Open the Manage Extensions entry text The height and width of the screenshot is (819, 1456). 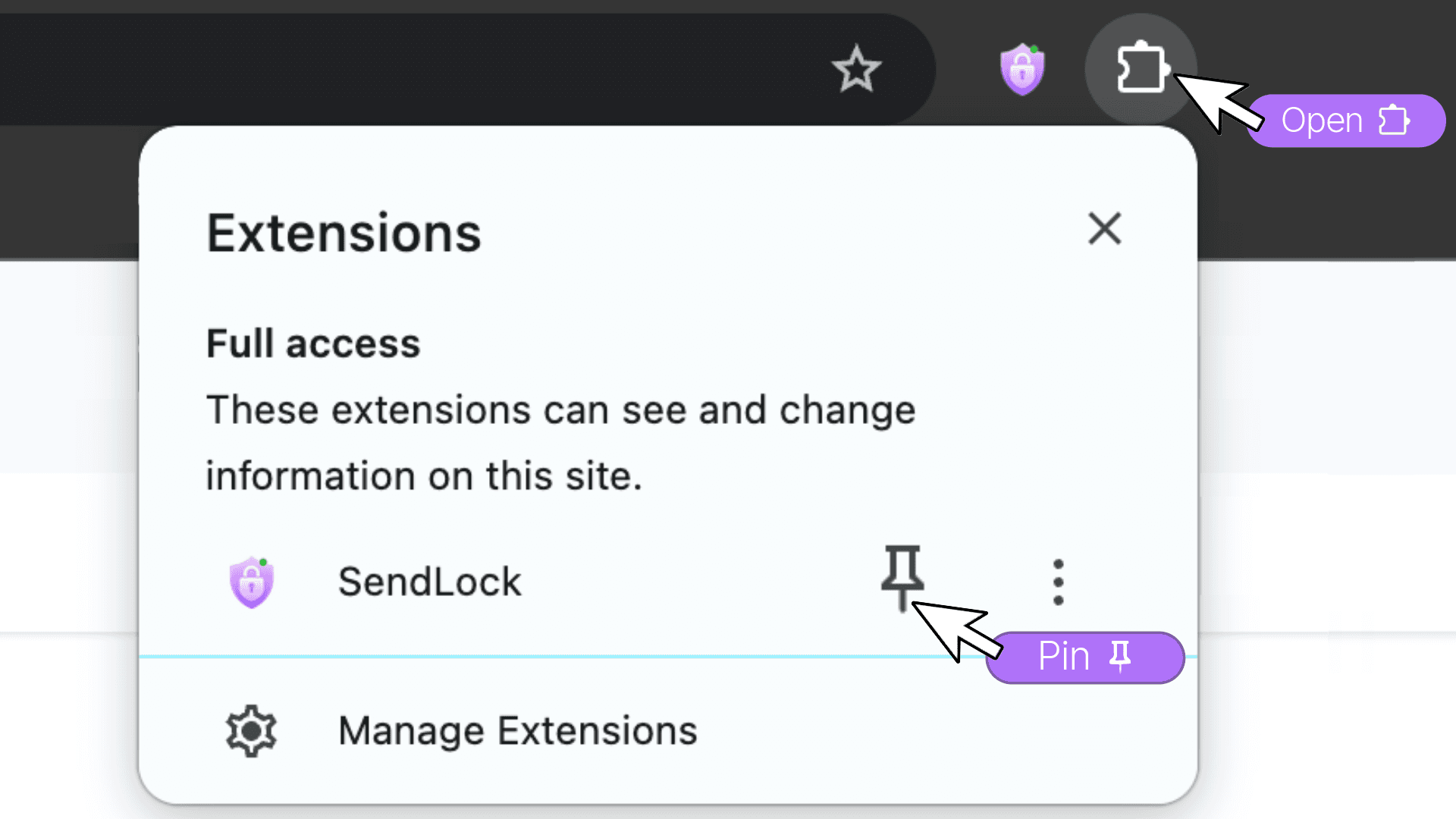[x=517, y=731]
